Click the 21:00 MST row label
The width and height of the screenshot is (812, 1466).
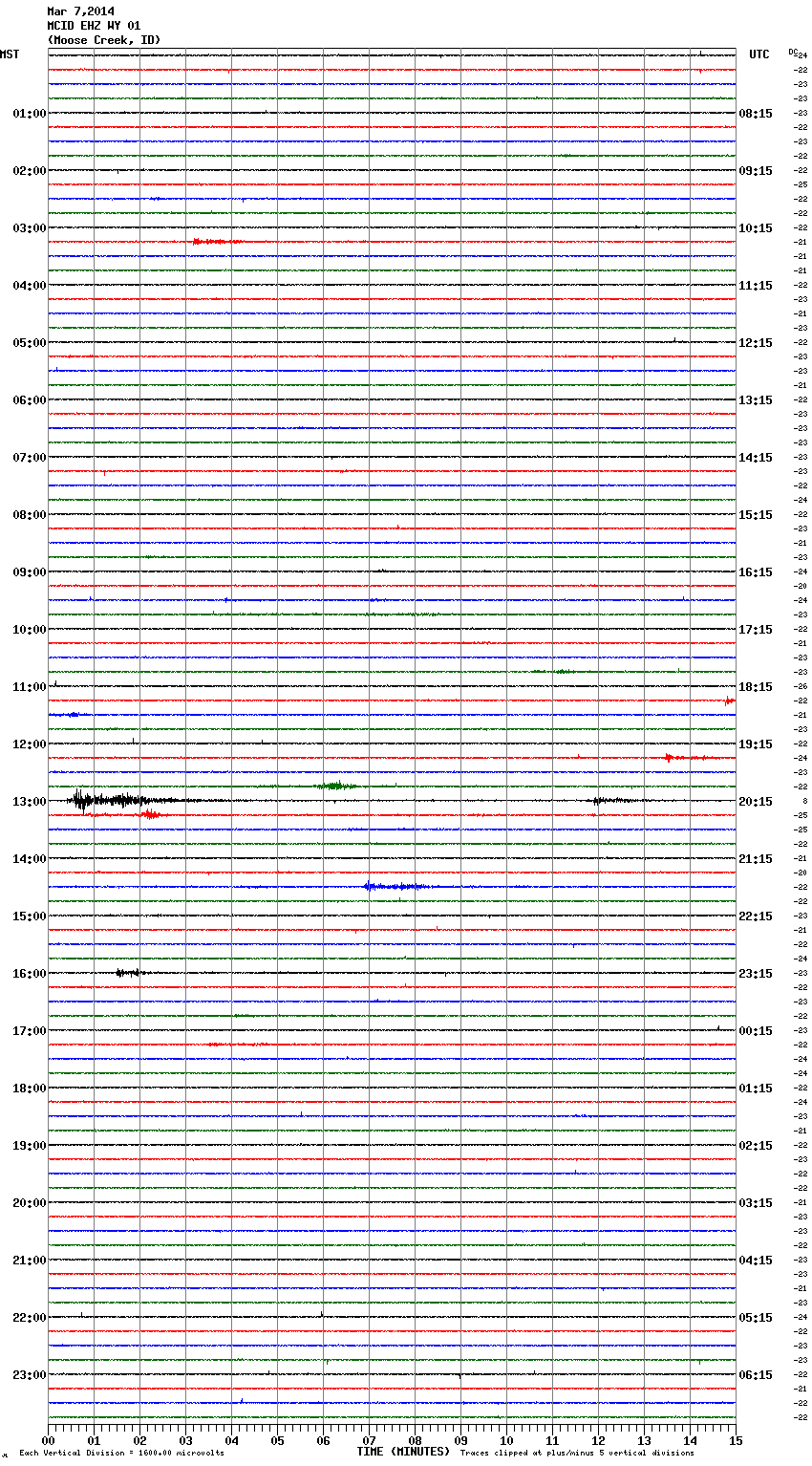[30, 1261]
